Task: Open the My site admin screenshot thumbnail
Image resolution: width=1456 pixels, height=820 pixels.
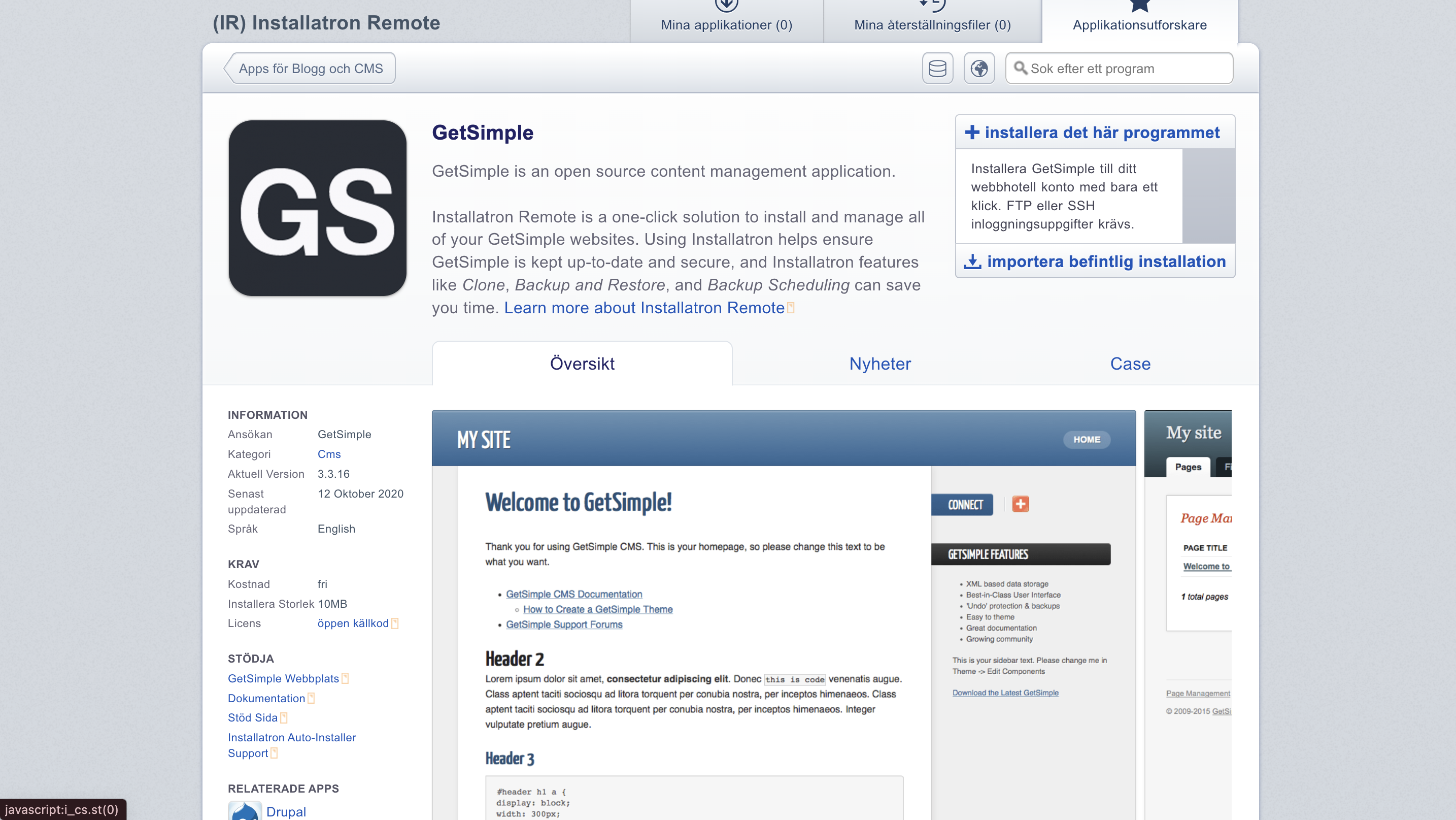Action: [1188, 615]
